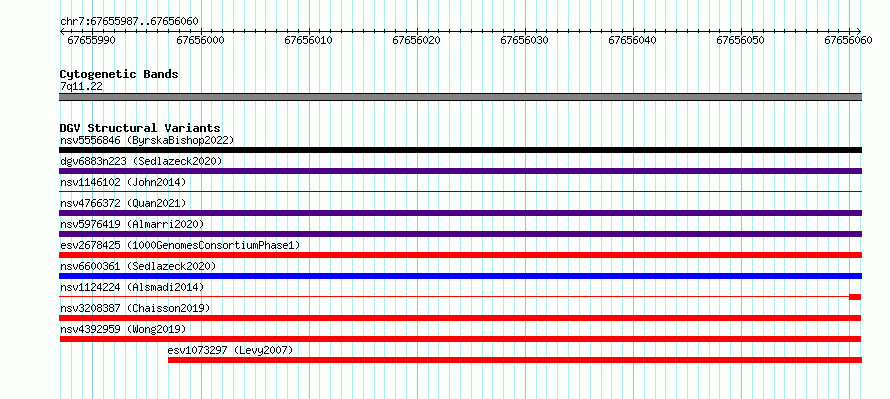
Task: Click the red nsv3208387 variant bar
Action: [x=460, y=318]
